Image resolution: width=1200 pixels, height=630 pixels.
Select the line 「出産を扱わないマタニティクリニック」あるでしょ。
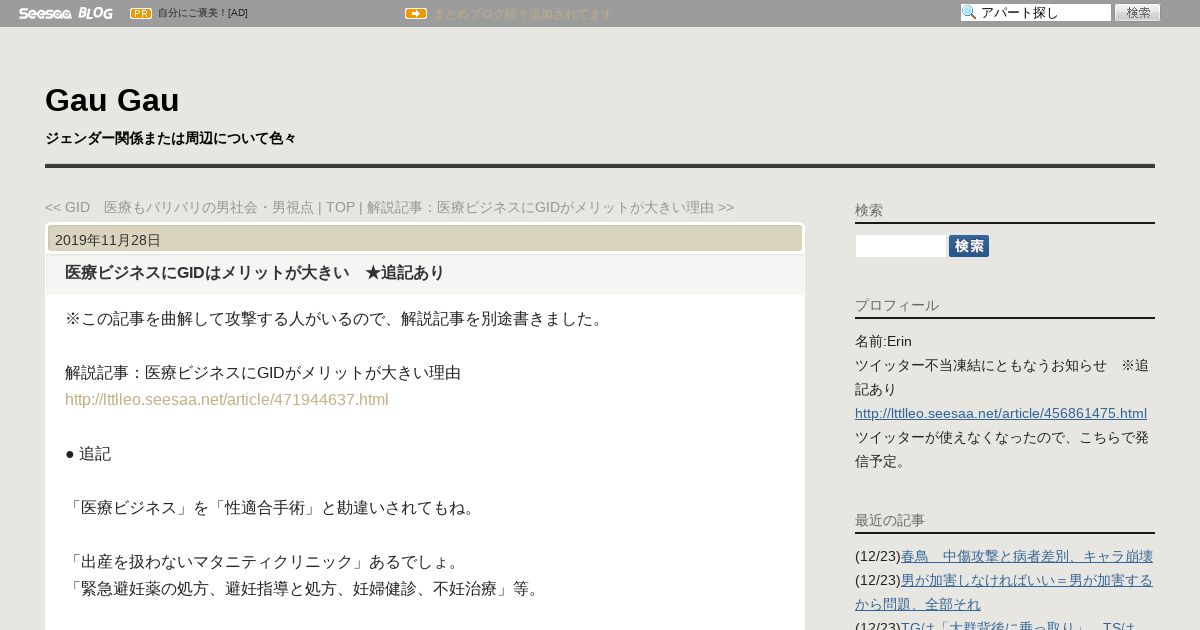[263, 561]
